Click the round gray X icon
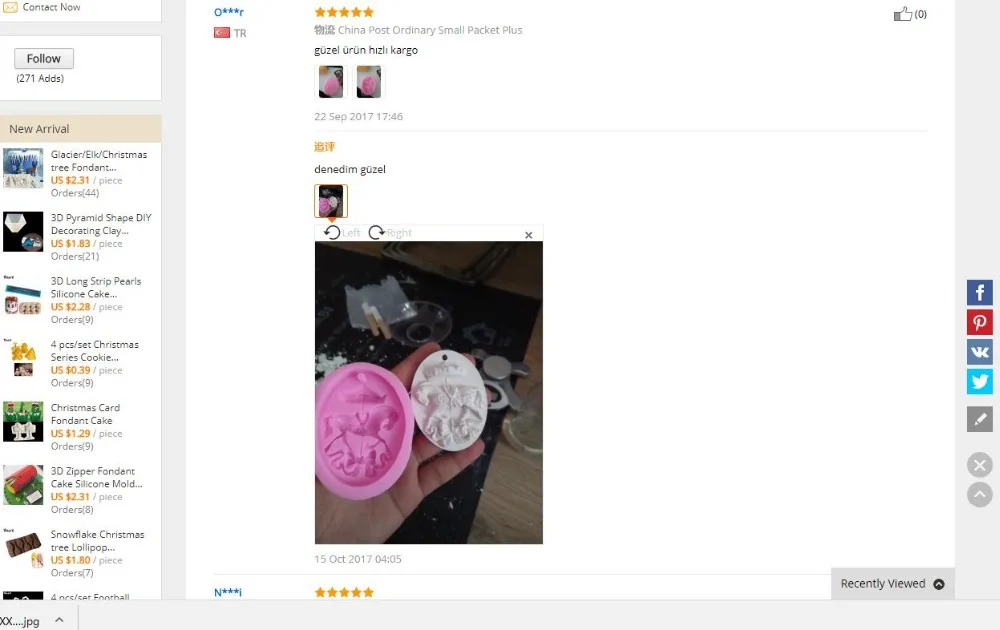The width and height of the screenshot is (1000, 630). 980,465
